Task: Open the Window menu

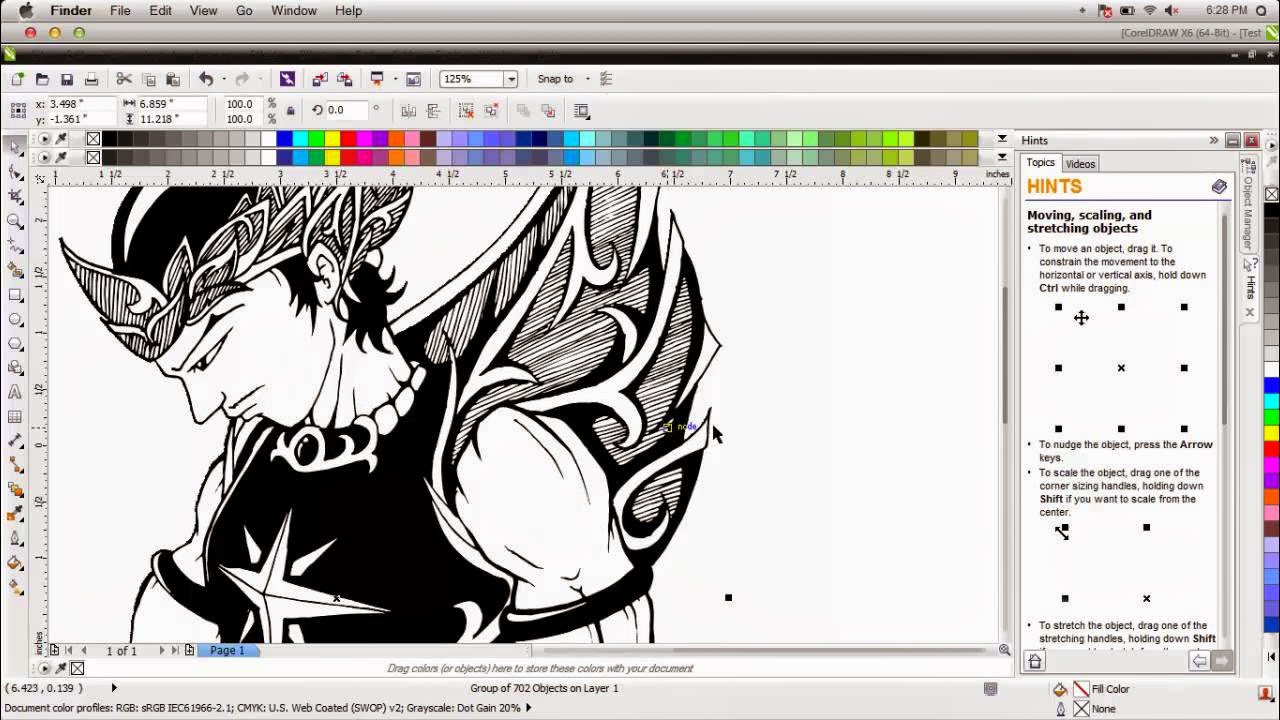Action: click(293, 10)
